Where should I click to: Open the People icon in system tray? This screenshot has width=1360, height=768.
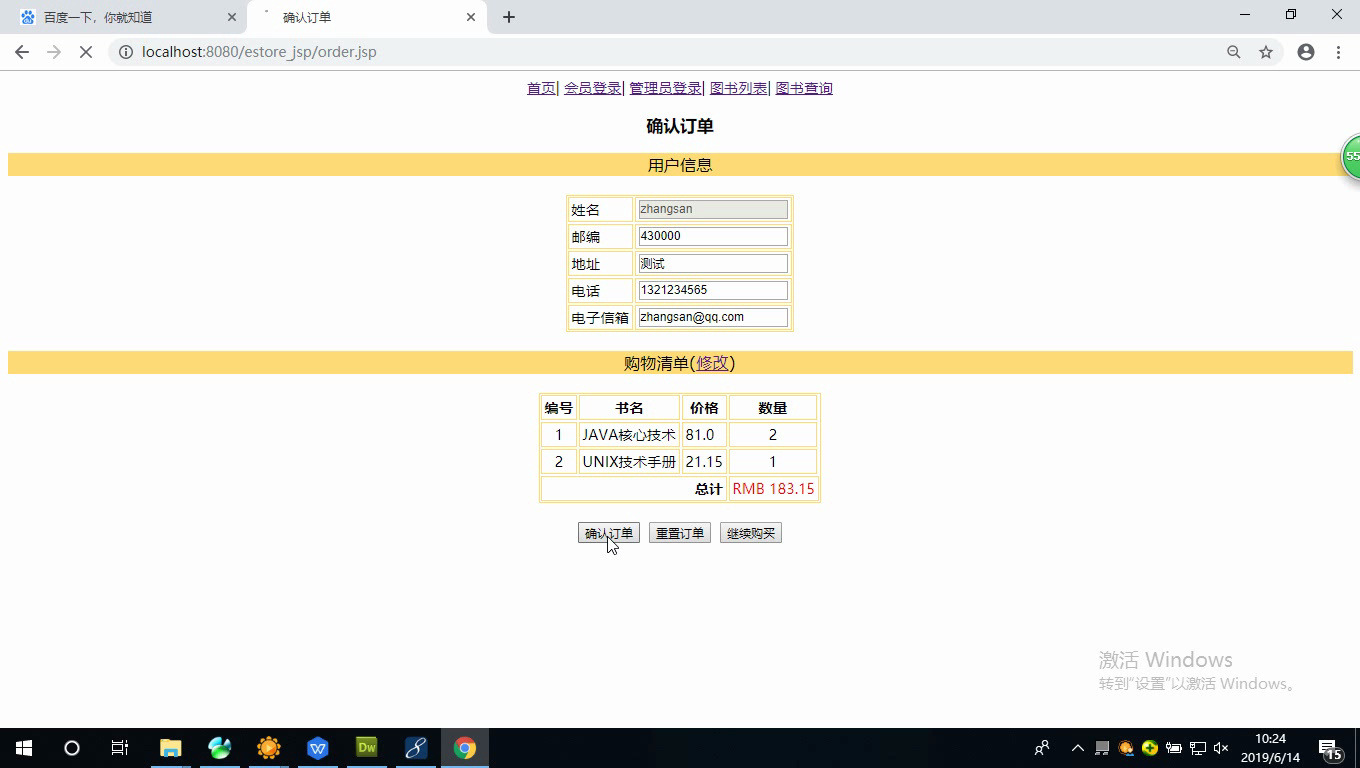(1042, 748)
